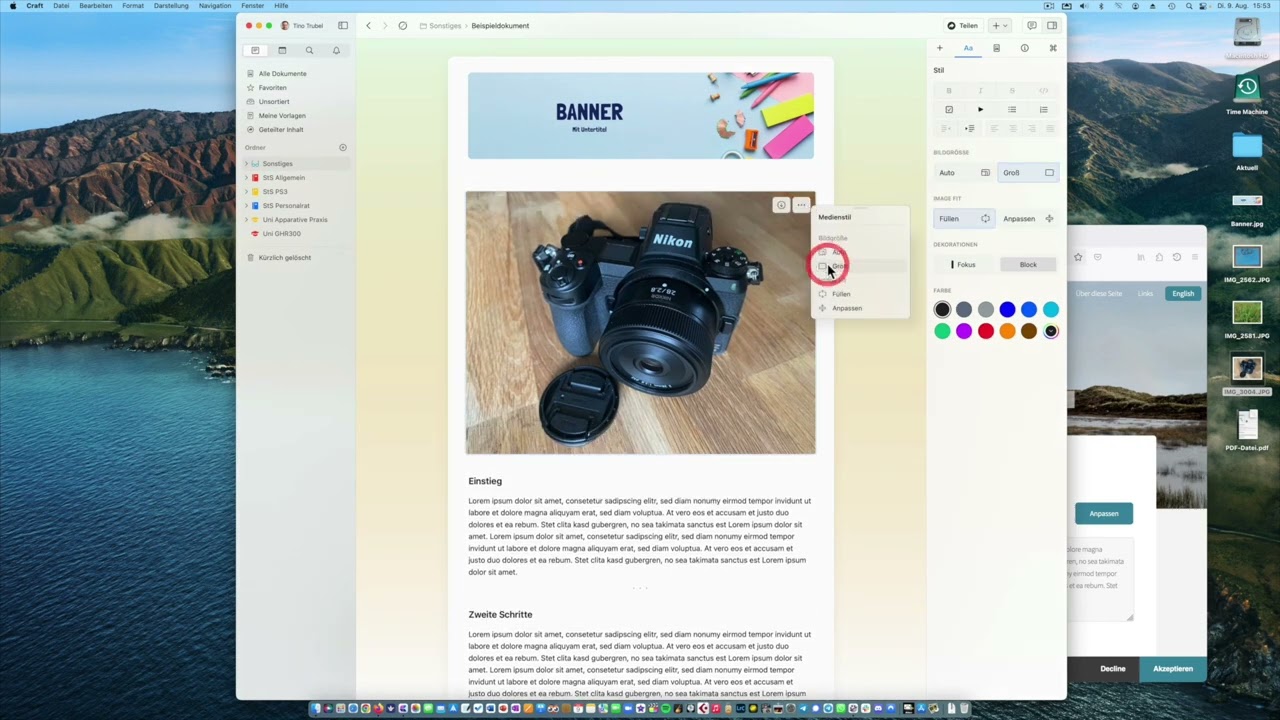Set image size to Groß
This screenshot has width=1280, height=720.
[1028, 172]
